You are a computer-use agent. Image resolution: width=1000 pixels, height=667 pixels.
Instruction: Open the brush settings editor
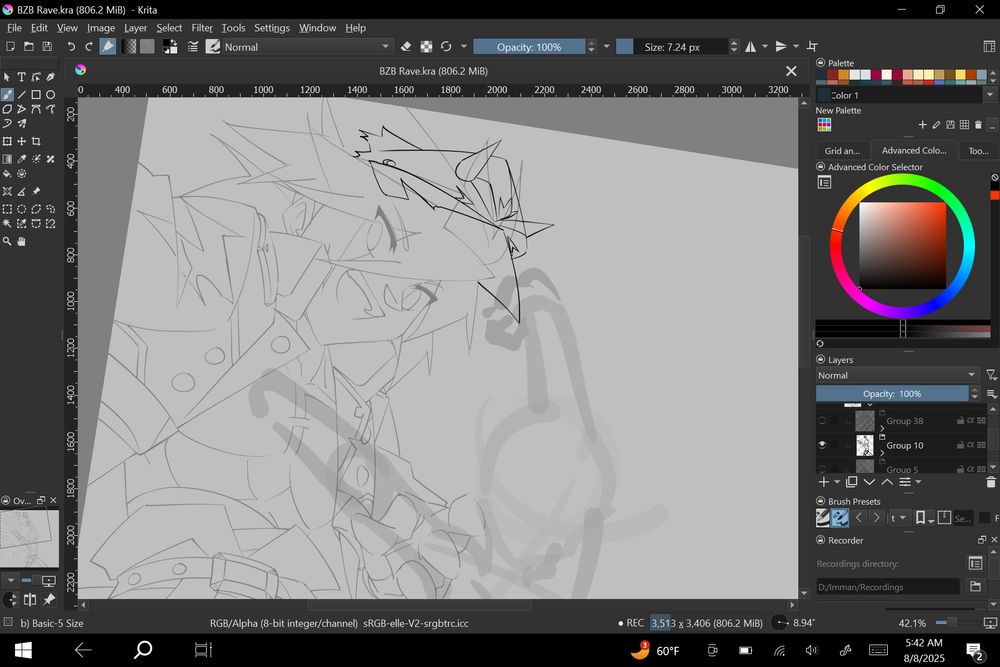tap(193, 47)
